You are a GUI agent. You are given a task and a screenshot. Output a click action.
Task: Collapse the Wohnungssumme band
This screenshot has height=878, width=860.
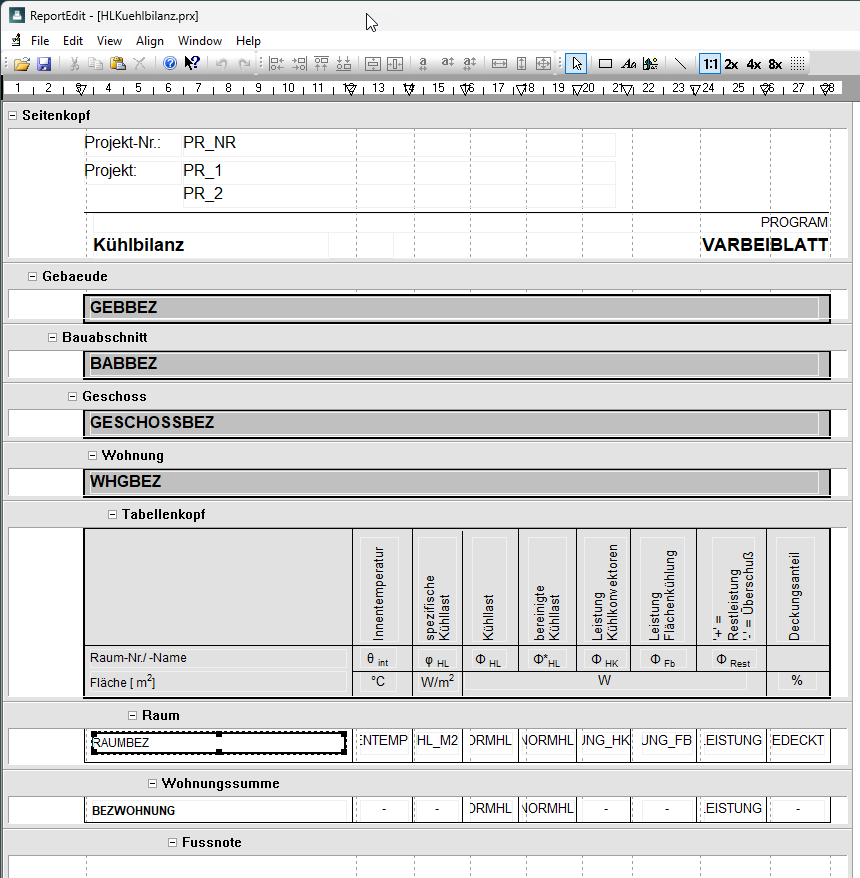click(152, 783)
